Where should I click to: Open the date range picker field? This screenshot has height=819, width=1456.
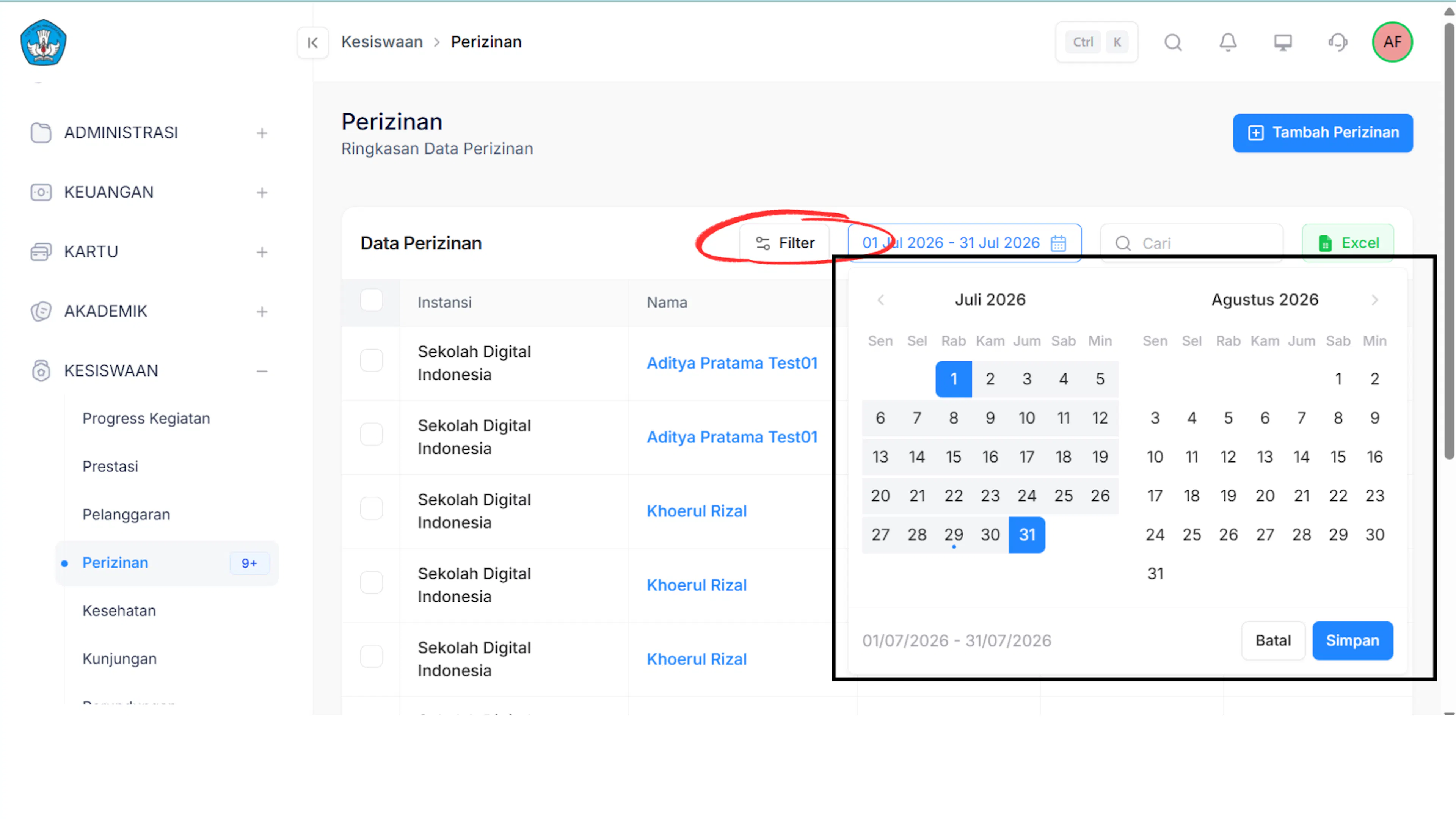tap(964, 243)
